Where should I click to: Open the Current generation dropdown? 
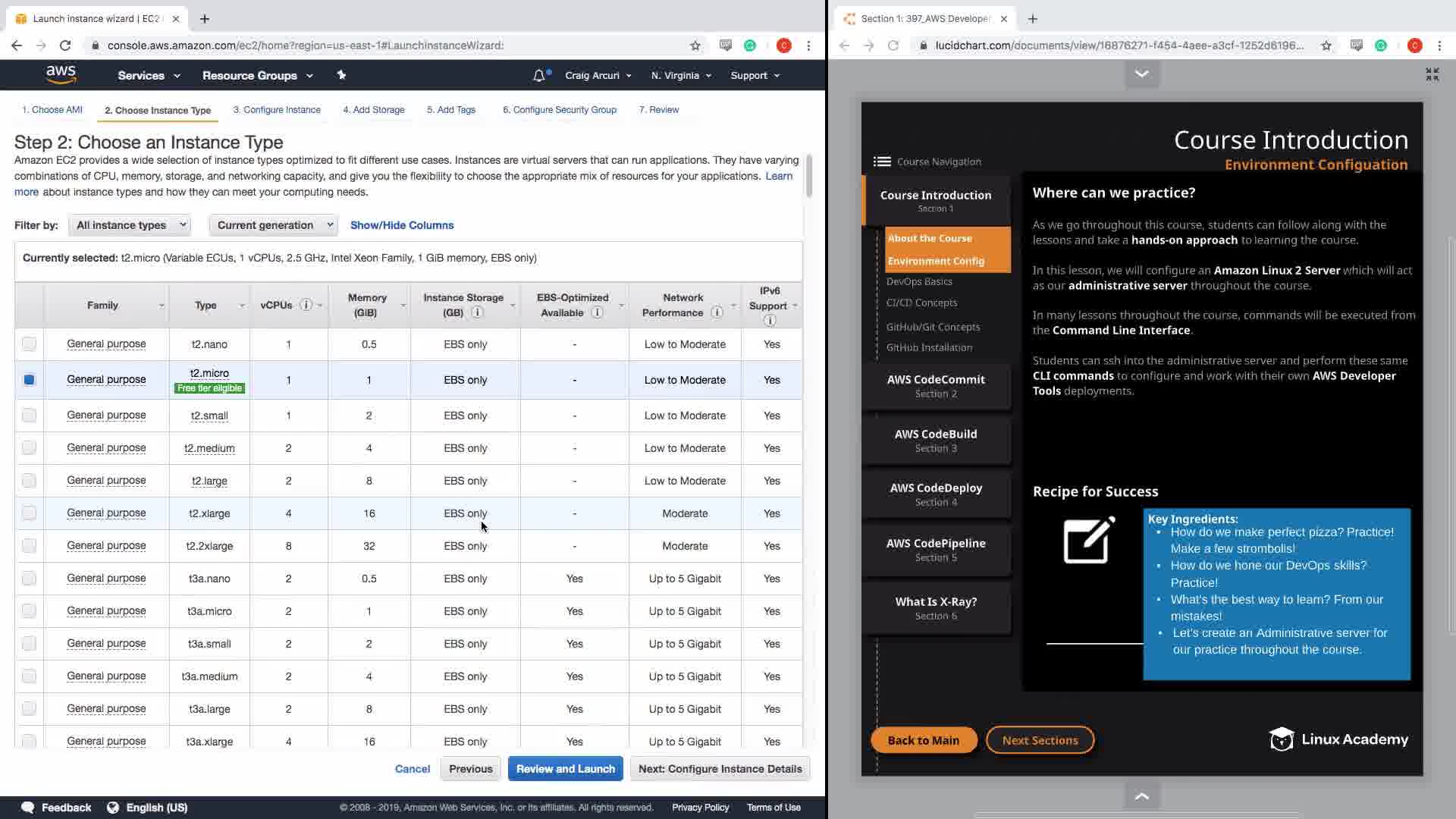(273, 225)
